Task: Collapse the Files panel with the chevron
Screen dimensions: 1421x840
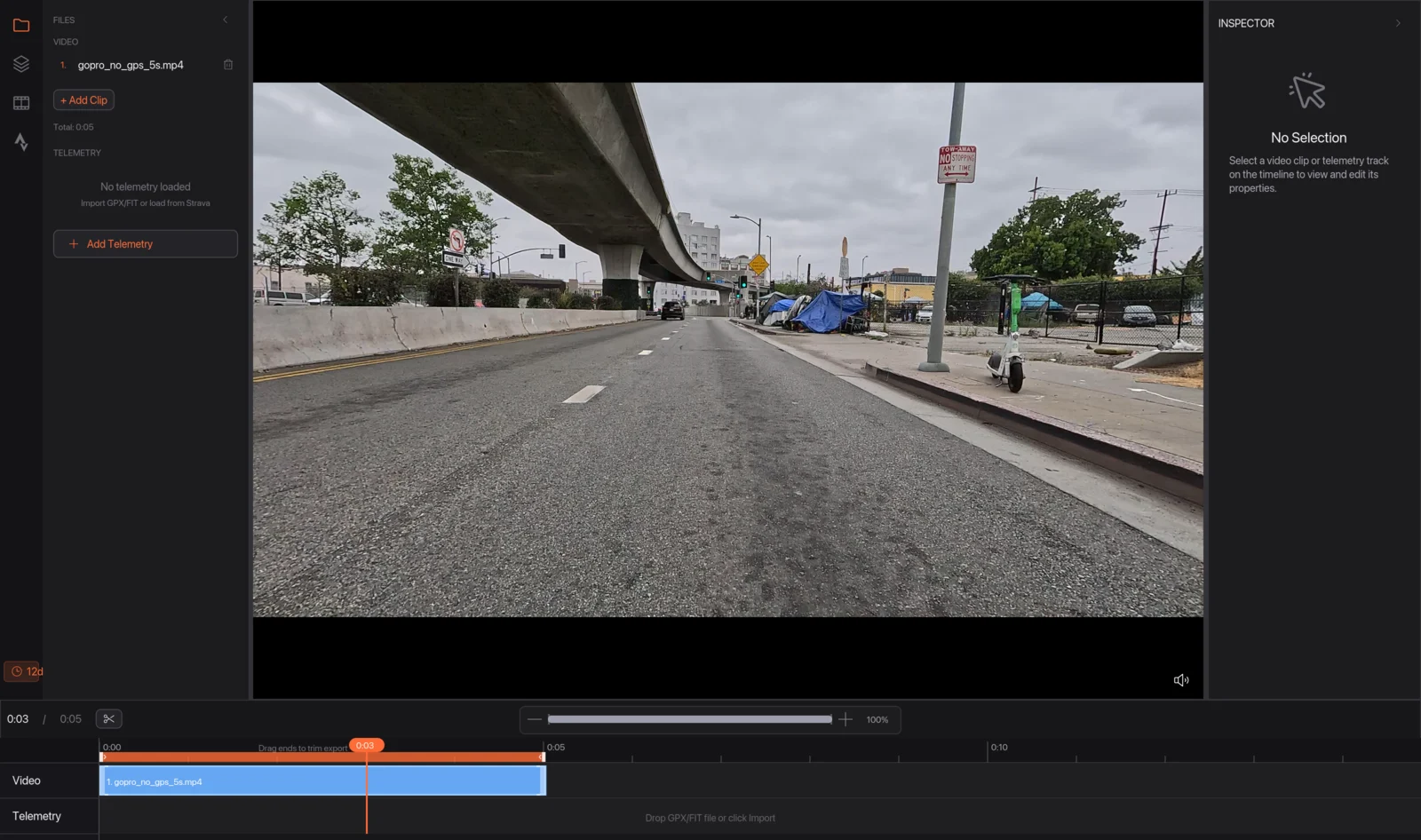Action: (225, 20)
